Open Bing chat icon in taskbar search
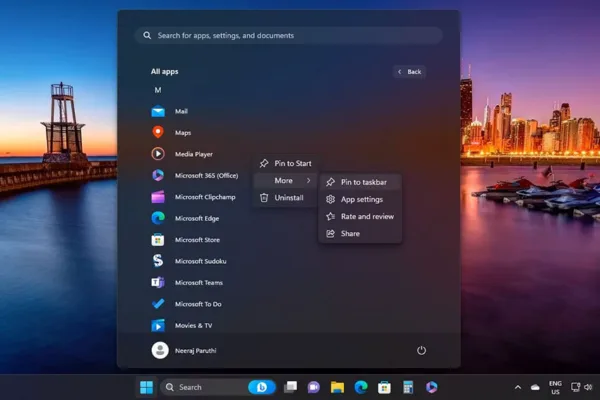Image resolution: width=600 pixels, height=400 pixels. [262, 387]
